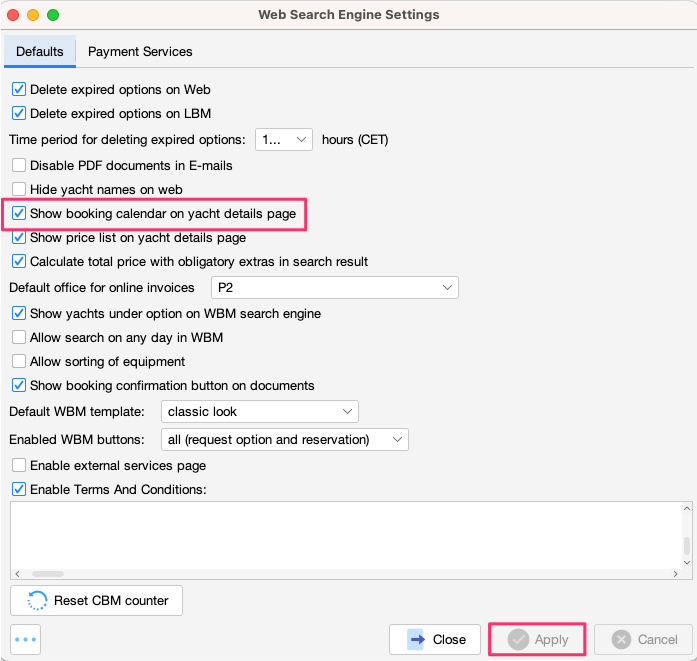Screen dimensions: 697x661
Task: Switch to the Payment Services tab
Action: point(140,52)
